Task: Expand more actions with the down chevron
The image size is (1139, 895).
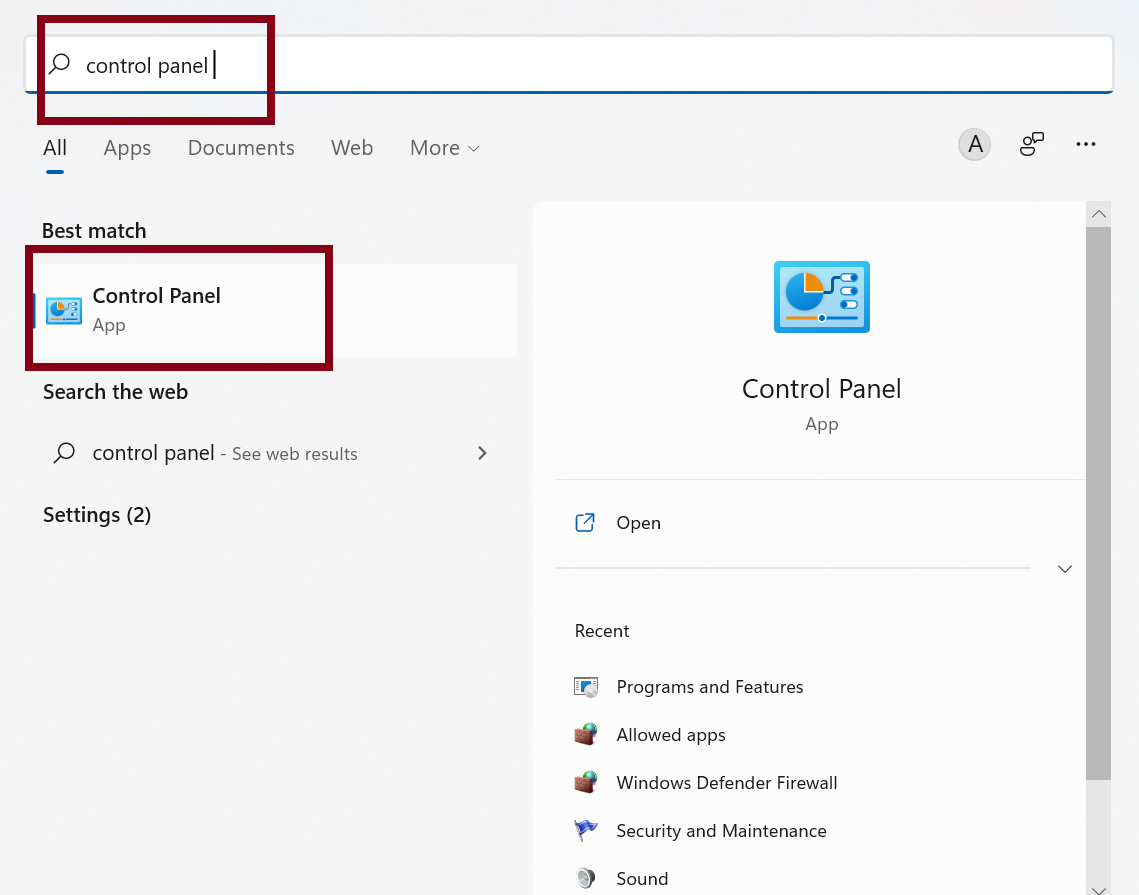Action: coord(1064,569)
